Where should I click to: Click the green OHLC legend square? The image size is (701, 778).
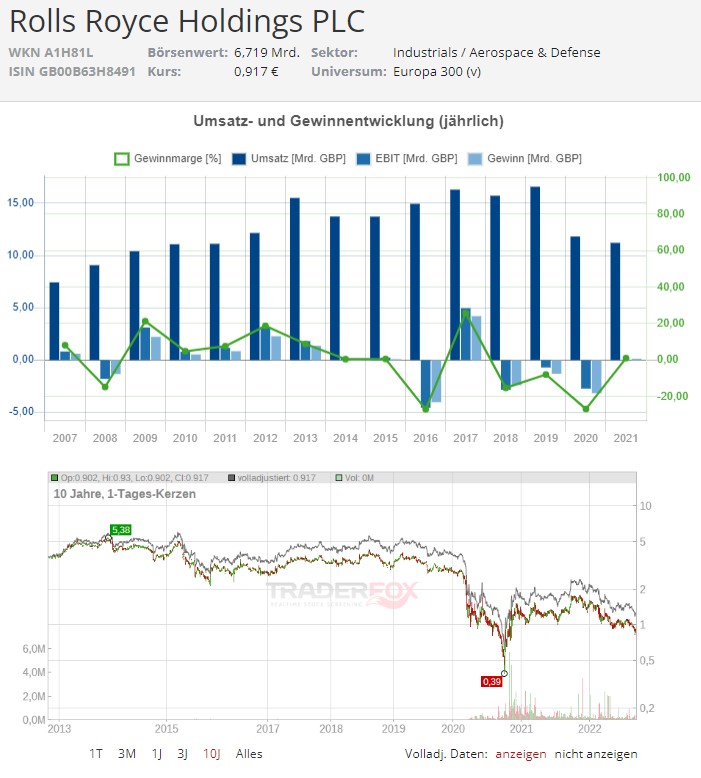point(55,478)
